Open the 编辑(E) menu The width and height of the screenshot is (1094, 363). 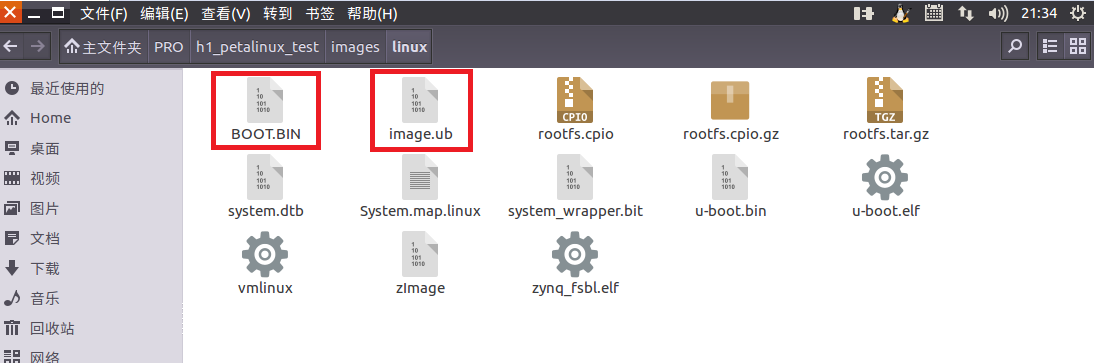[165, 13]
